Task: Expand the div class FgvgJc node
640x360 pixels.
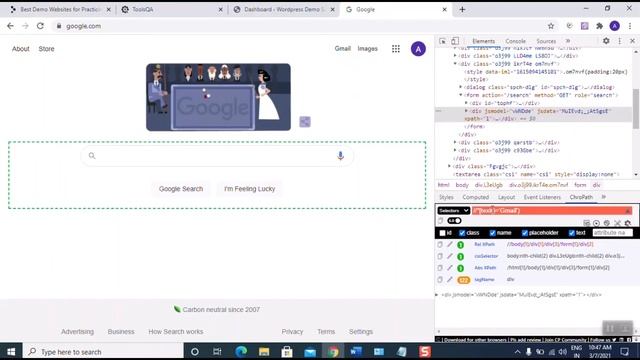Action: 449,166
